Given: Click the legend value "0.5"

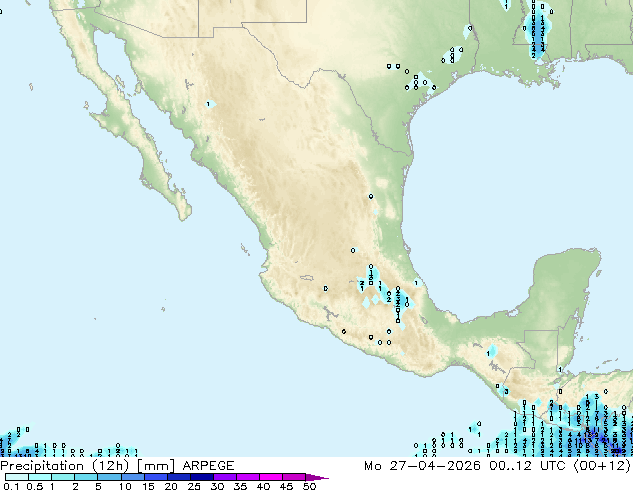Looking at the screenshot, I should tap(34, 486).
